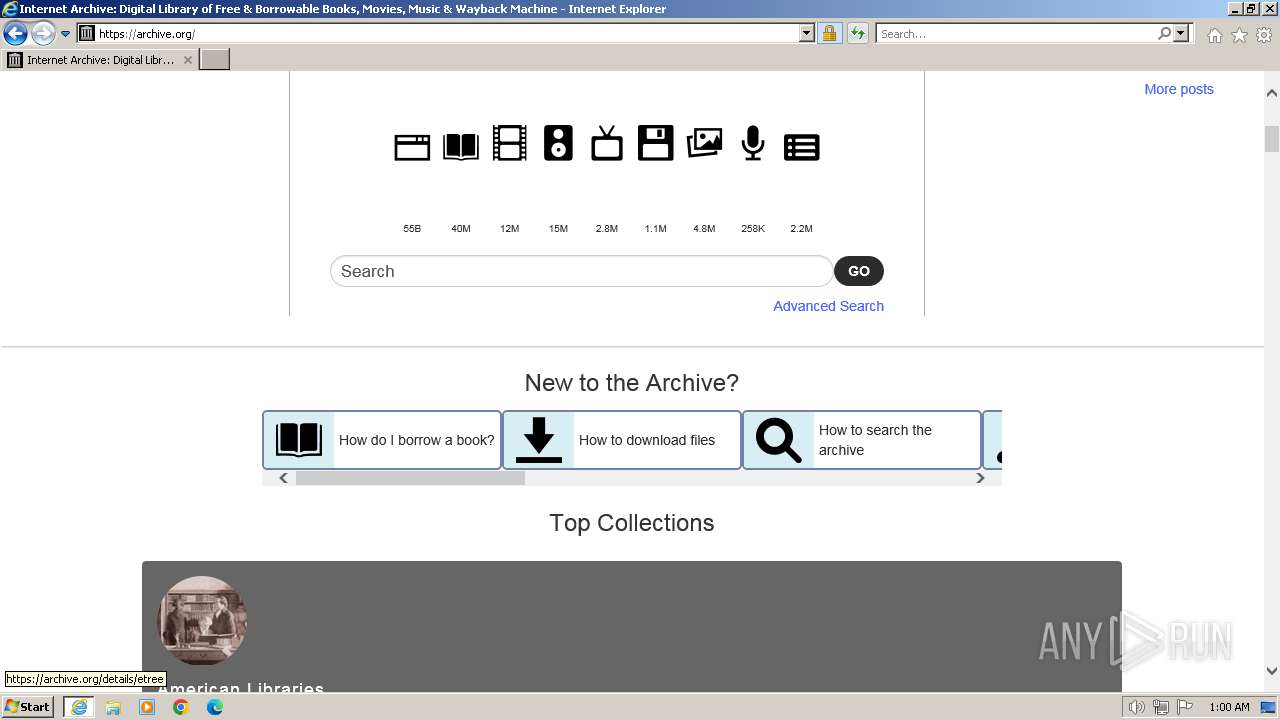Launch Microsoft Edge from the taskbar

(215, 707)
